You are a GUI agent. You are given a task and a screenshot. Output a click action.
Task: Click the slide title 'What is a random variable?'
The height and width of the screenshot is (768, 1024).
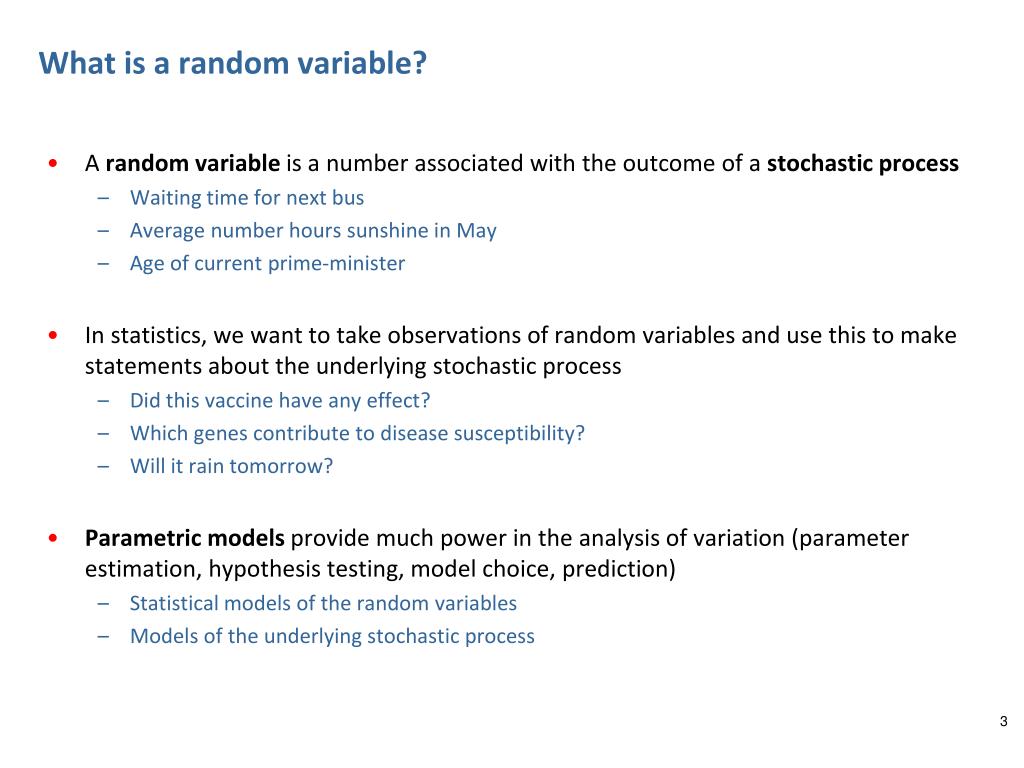coord(232,63)
